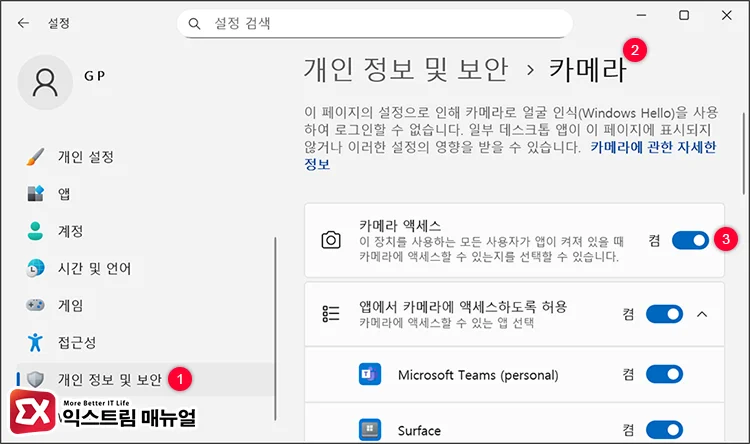
Task: Click the paintbrush personalization icon
Action: [x=35, y=156]
